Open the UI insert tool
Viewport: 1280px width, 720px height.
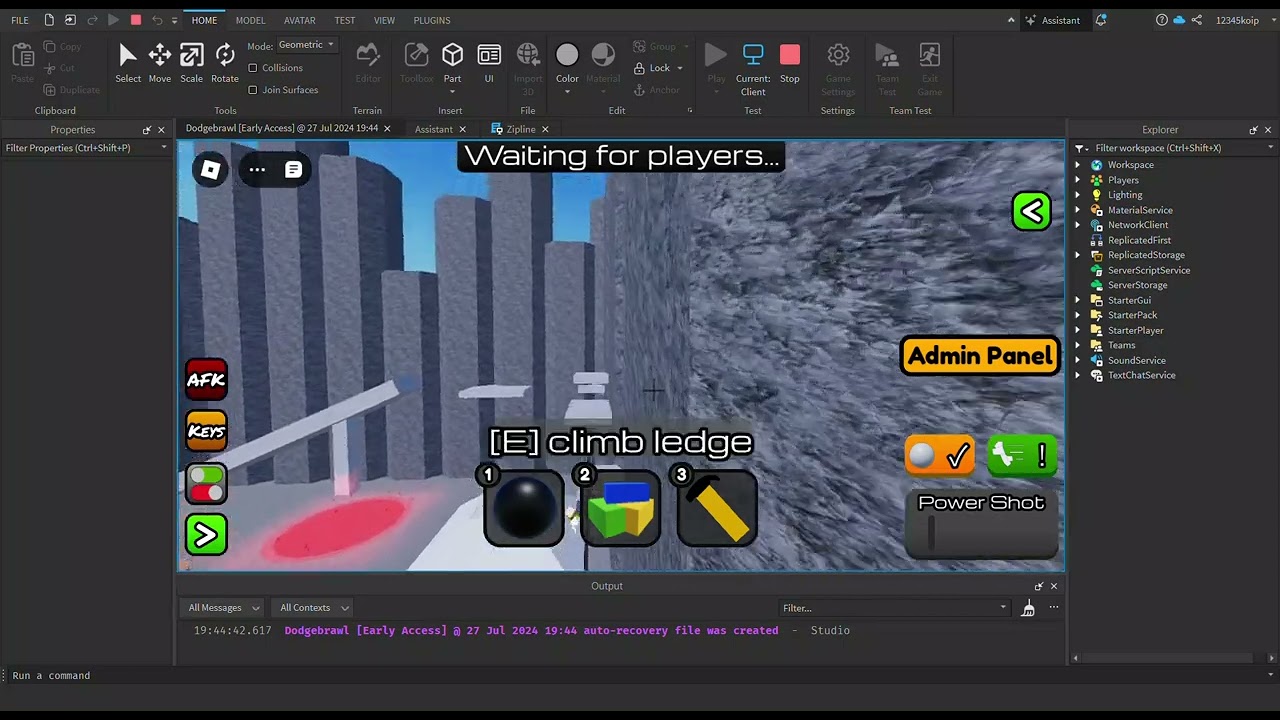click(x=489, y=62)
